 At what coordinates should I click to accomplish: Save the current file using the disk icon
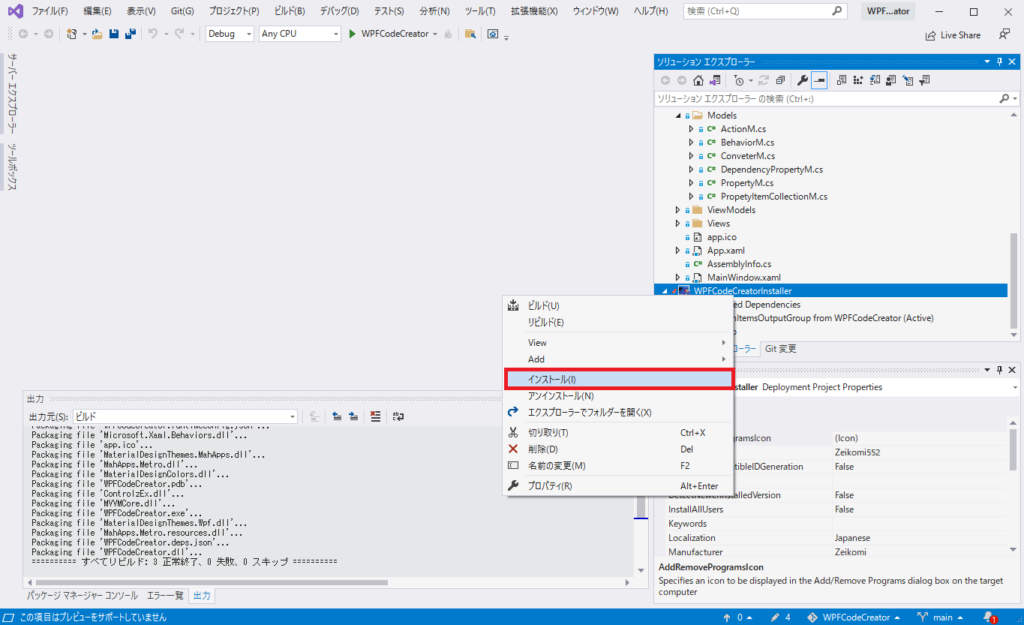pos(114,34)
